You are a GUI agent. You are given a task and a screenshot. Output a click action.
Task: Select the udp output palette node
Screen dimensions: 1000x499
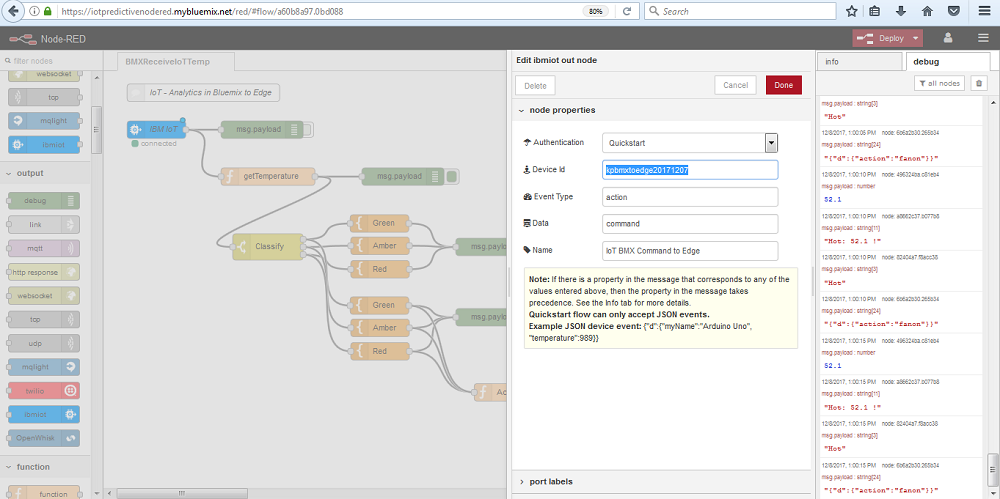pyautogui.click(x=44, y=343)
